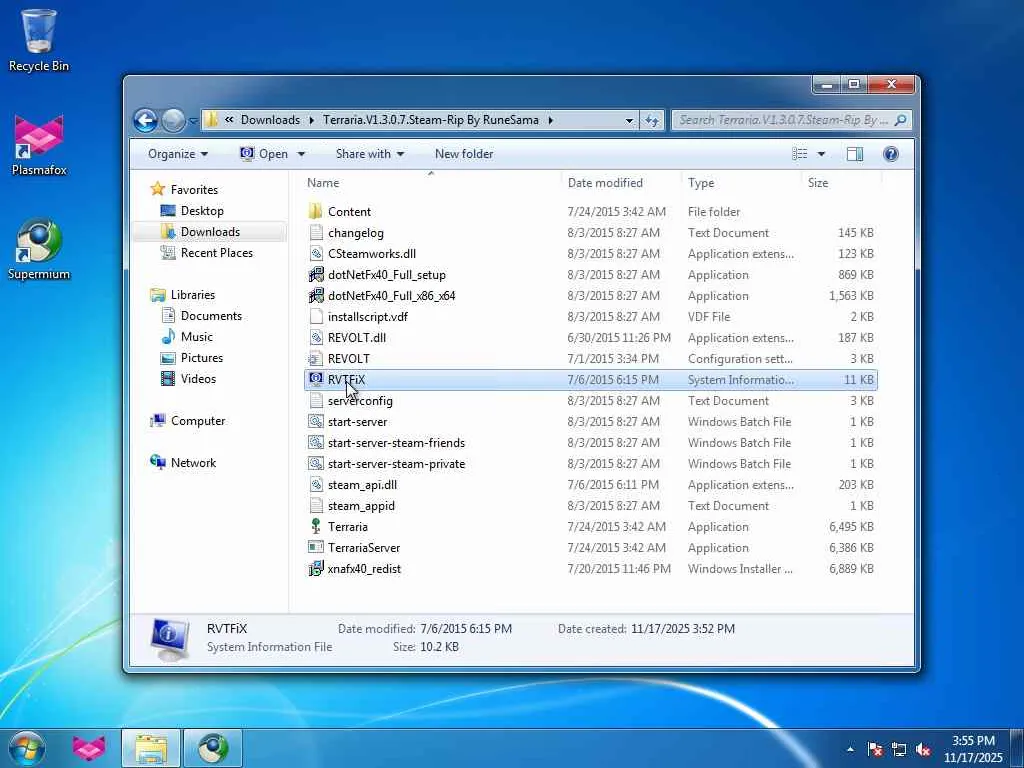Expand the view options dropdown arrow
Screen dimensions: 1024x768
tap(821, 154)
